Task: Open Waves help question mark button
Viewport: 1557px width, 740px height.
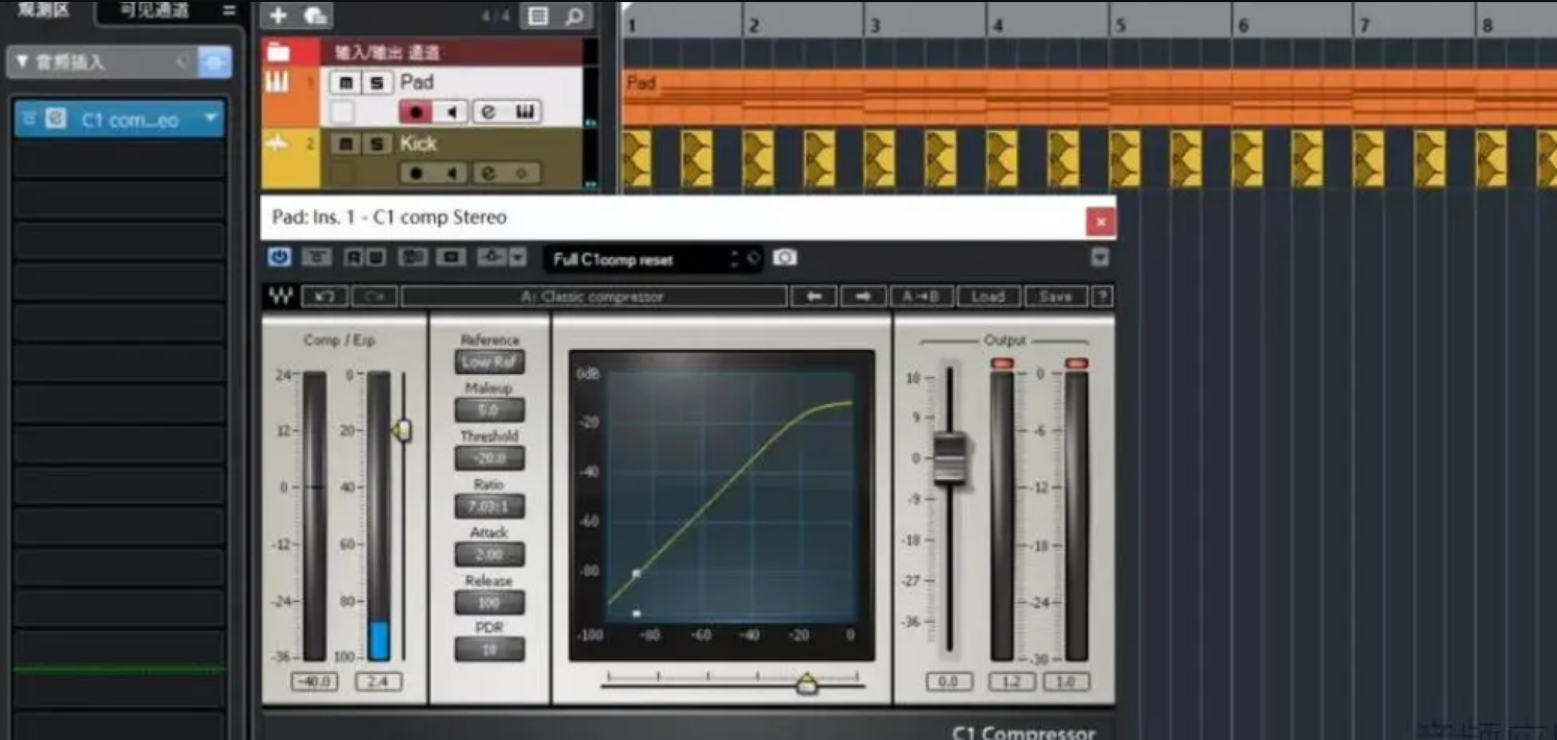Action: [1102, 296]
